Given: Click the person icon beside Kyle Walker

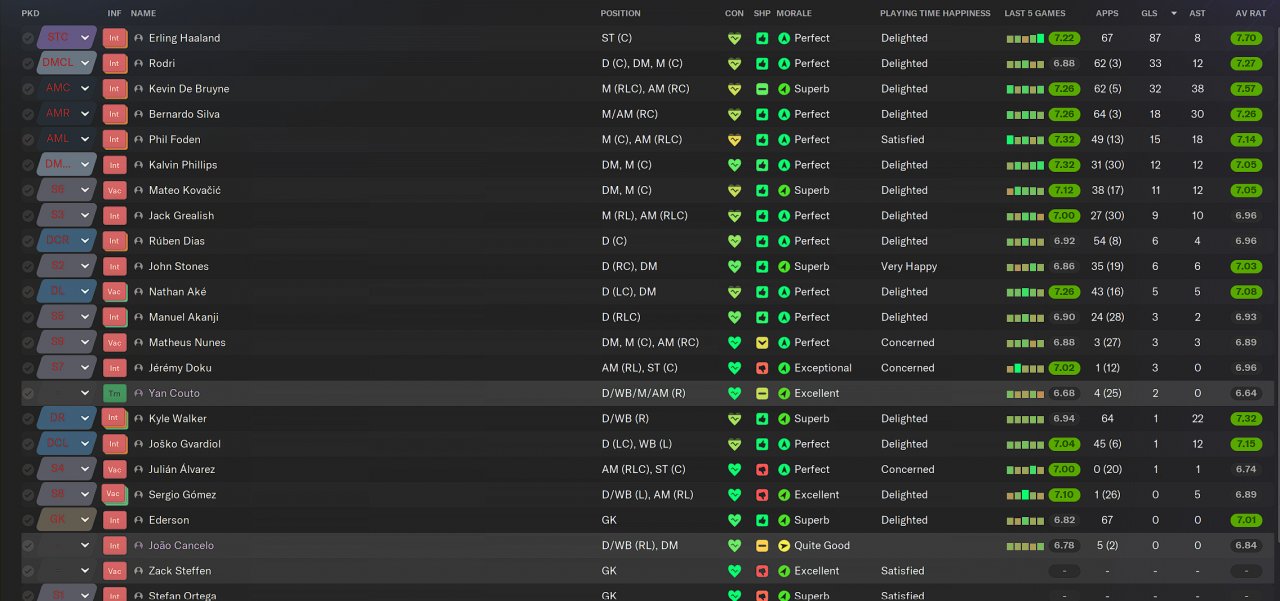Looking at the screenshot, I should [x=138, y=419].
